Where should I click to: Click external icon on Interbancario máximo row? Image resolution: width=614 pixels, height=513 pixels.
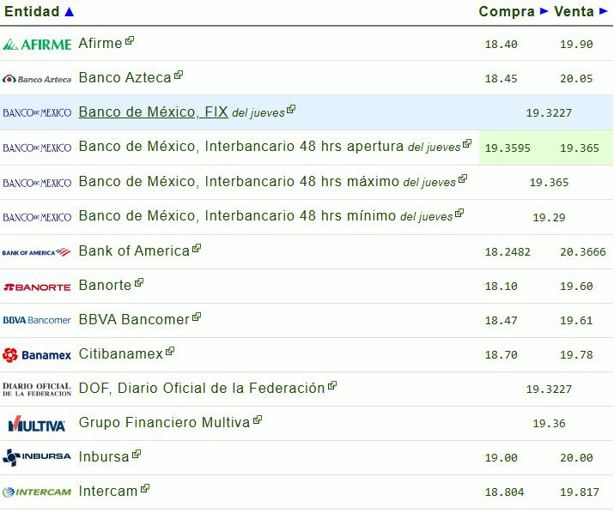pyautogui.click(x=462, y=179)
